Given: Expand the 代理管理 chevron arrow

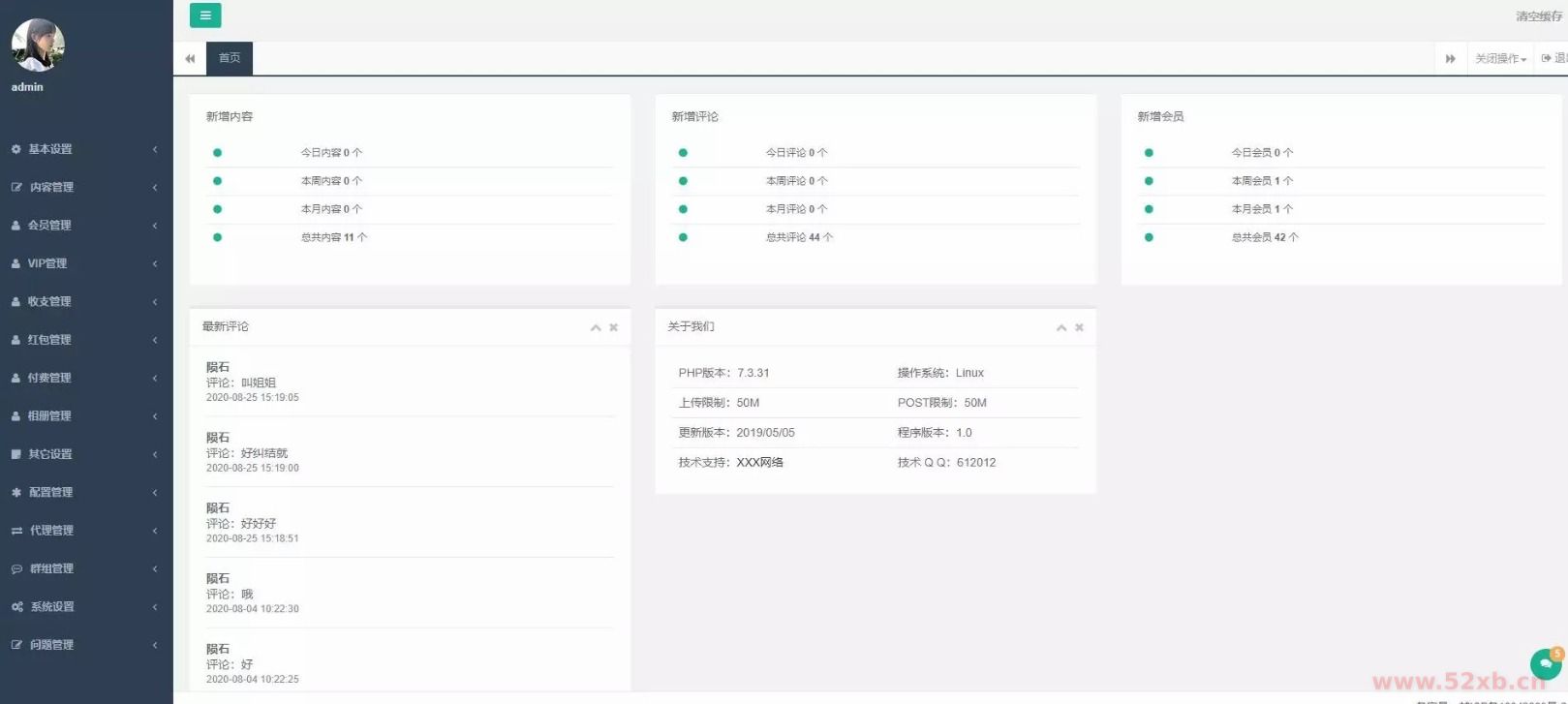Looking at the screenshot, I should click(155, 531).
